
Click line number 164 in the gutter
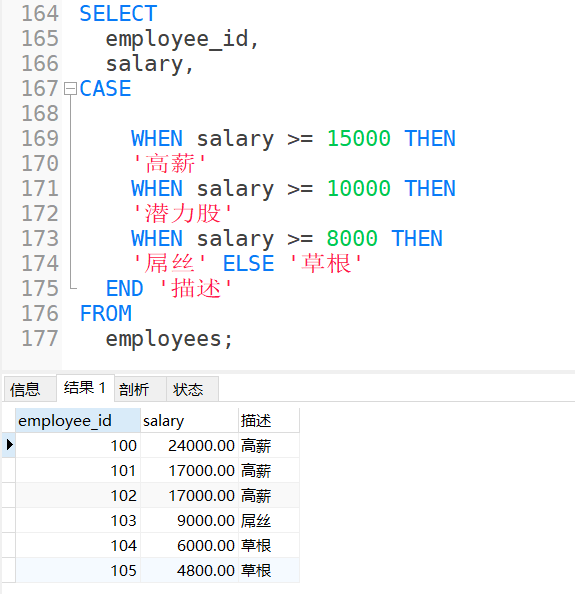pos(40,14)
